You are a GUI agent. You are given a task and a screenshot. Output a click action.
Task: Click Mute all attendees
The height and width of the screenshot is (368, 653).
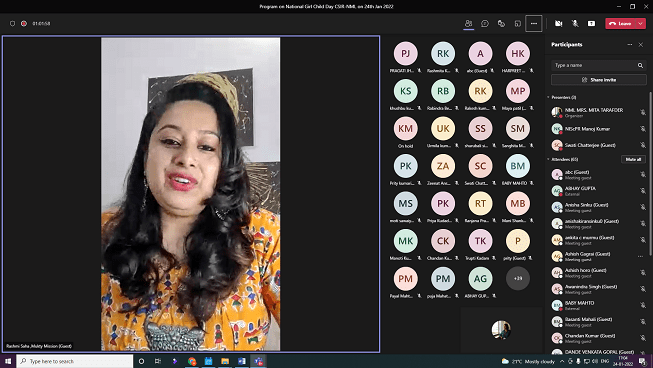(633, 159)
